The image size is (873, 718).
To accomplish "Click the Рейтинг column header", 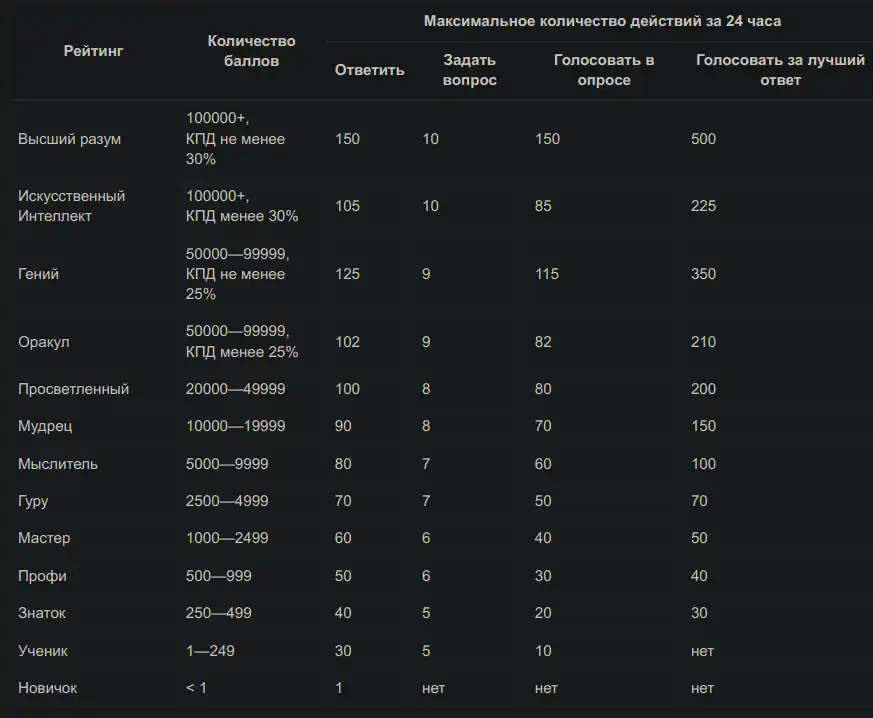I will pyautogui.click(x=93, y=51).
